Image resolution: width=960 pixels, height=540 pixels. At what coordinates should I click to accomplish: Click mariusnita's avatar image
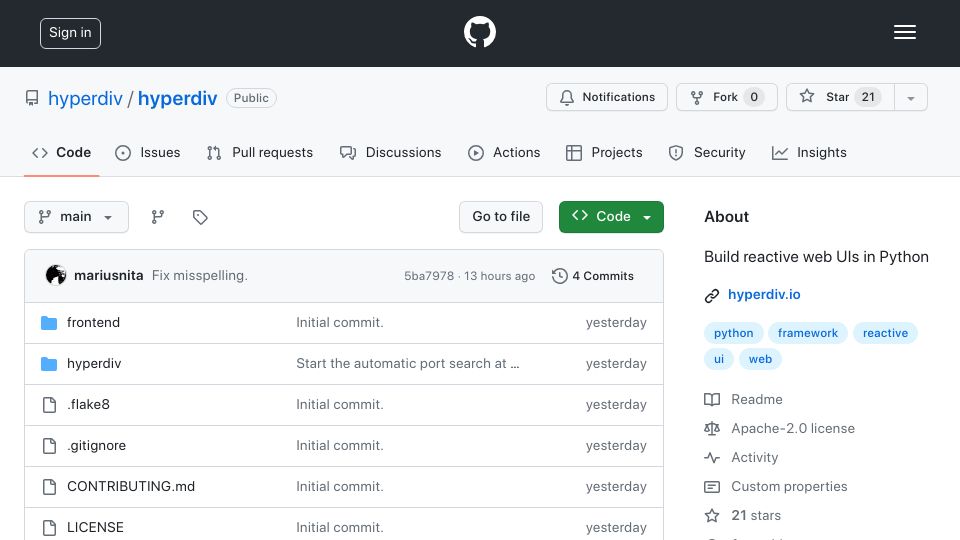click(x=56, y=276)
